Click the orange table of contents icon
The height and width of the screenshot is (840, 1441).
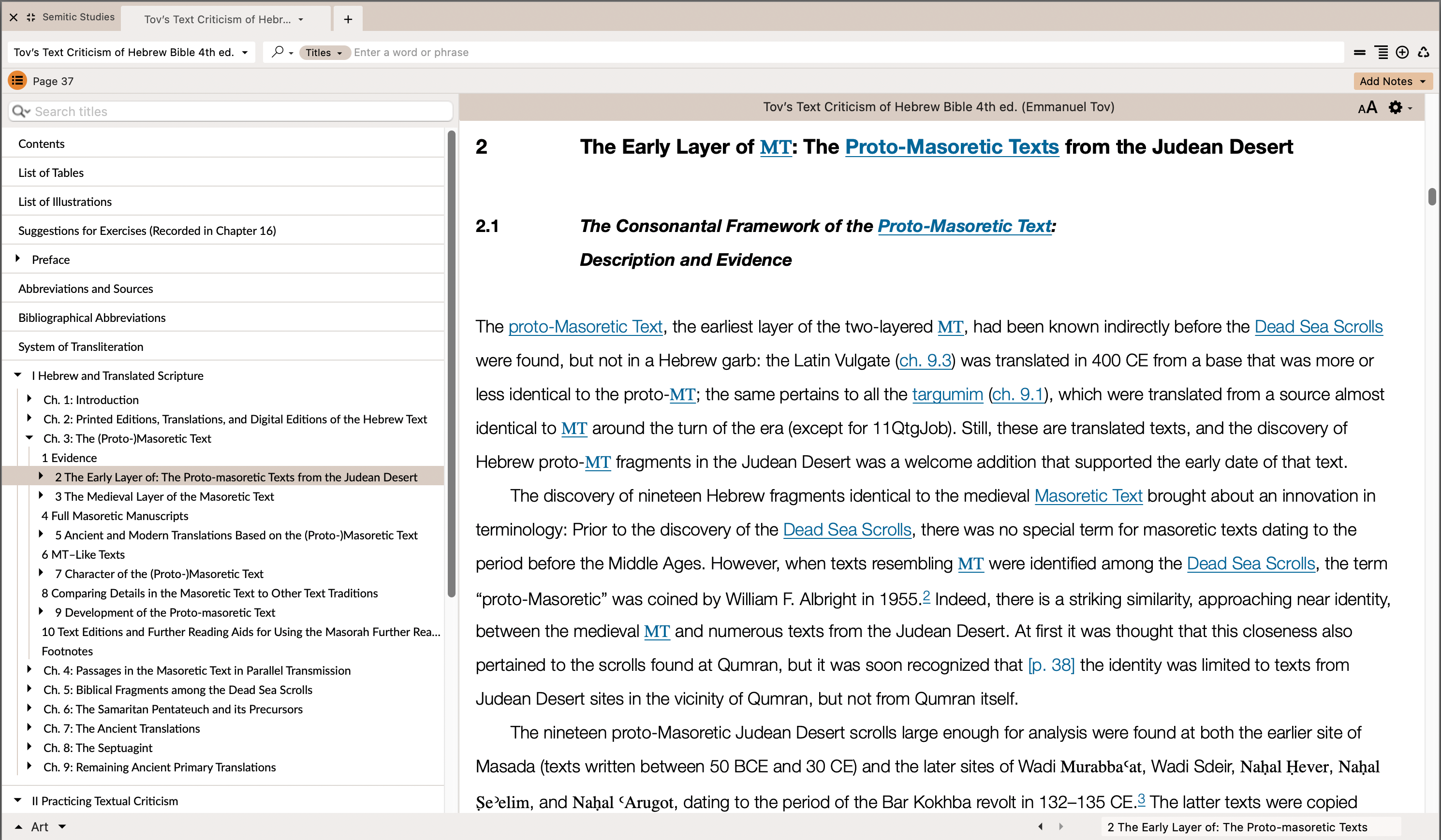point(17,81)
